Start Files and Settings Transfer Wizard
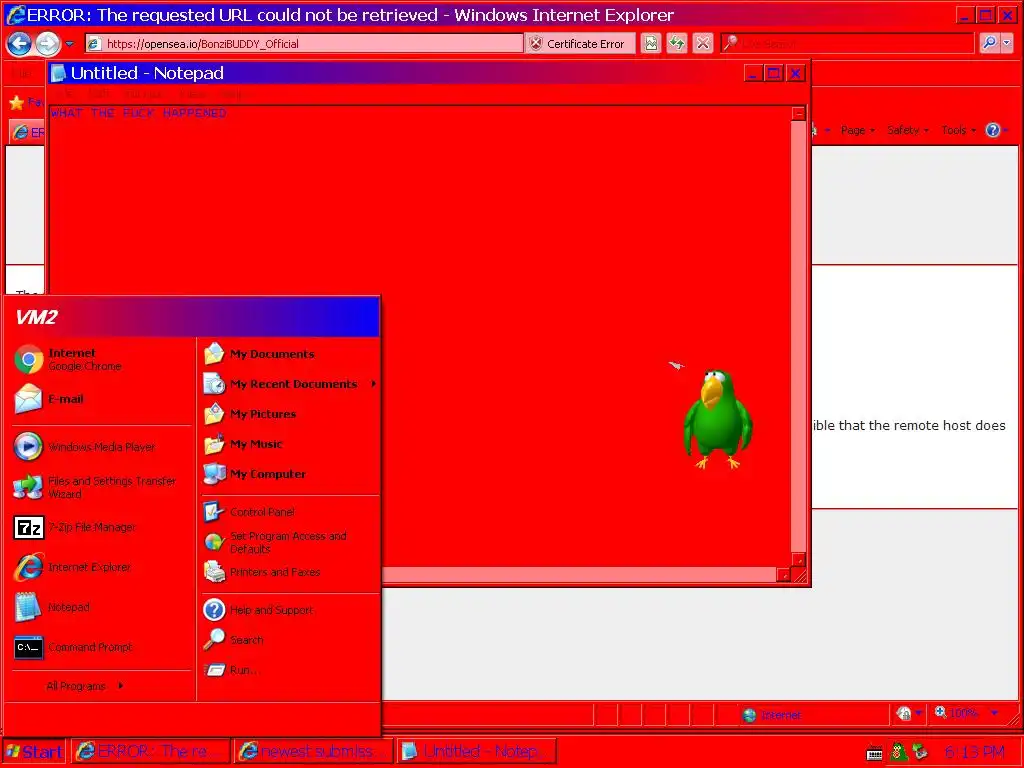The width and height of the screenshot is (1024, 768). pyautogui.click(x=101, y=487)
